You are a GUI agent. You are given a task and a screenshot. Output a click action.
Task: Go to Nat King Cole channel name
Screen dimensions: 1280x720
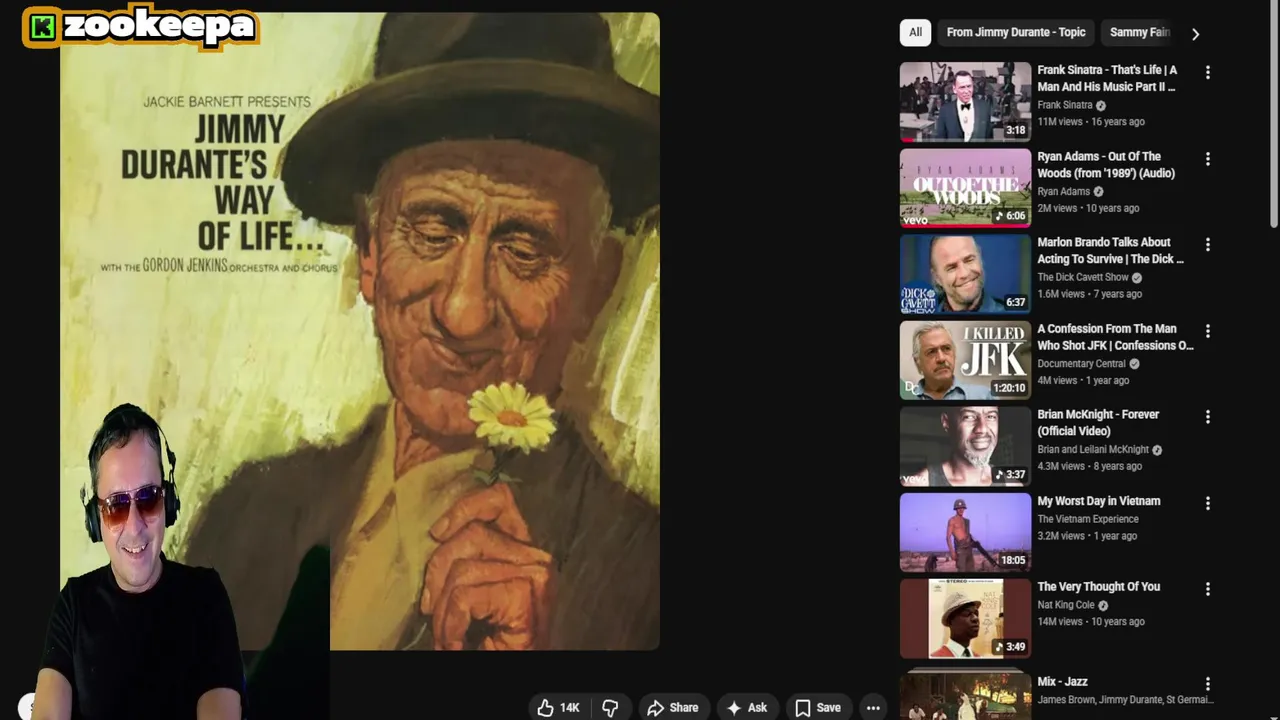coord(1066,605)
